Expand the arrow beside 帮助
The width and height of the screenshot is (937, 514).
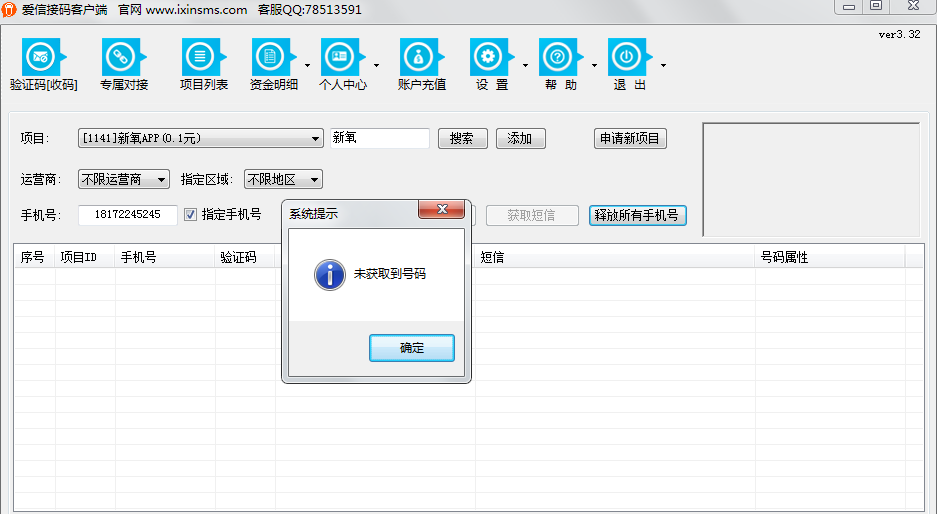coord(594,65)
